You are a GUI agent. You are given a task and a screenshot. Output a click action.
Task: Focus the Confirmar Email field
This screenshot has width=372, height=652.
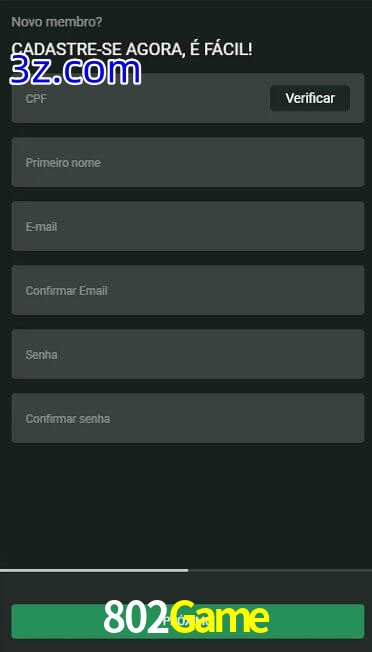point(188,290)
